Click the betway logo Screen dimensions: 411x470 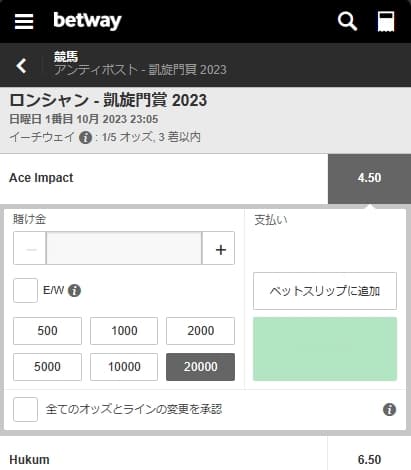[87, 21]
